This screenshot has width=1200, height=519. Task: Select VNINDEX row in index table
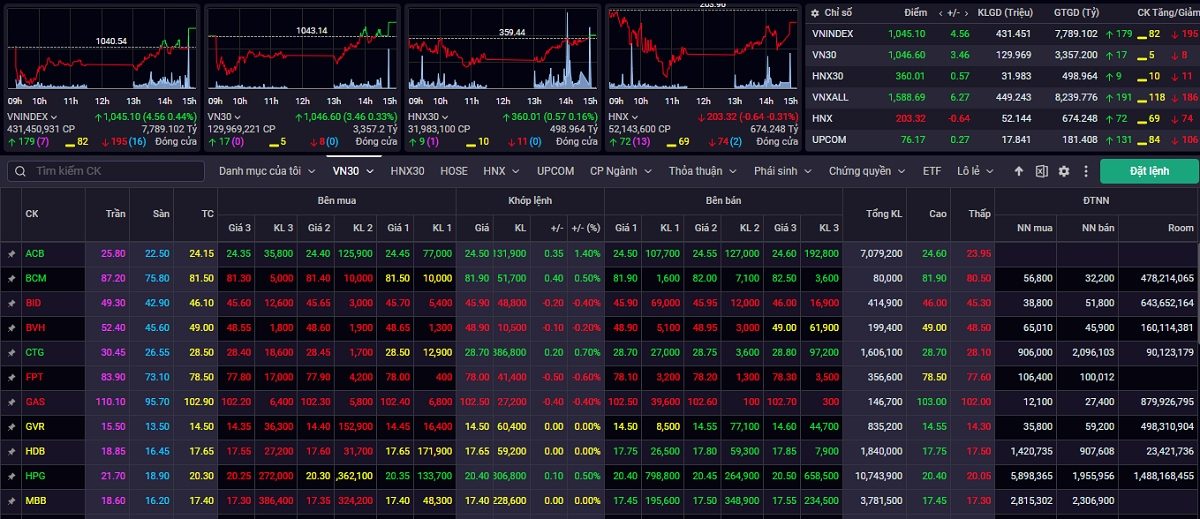pos(1003,33)
